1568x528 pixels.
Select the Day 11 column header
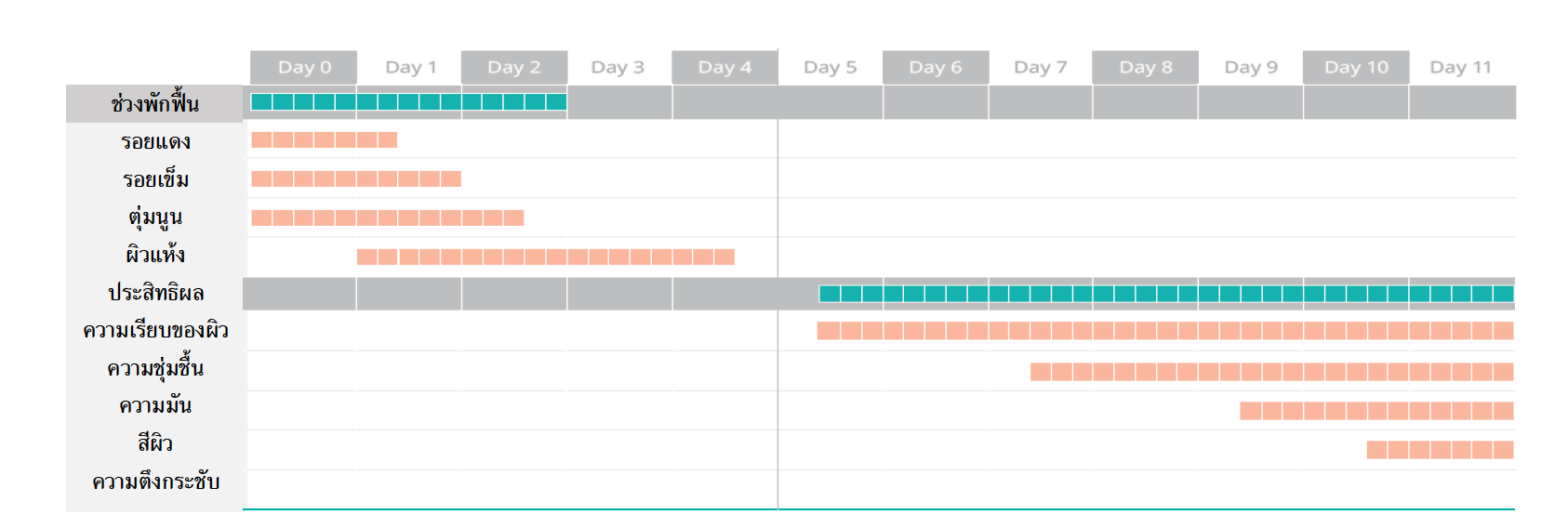pyautogui.click(x=1460, y=67)
